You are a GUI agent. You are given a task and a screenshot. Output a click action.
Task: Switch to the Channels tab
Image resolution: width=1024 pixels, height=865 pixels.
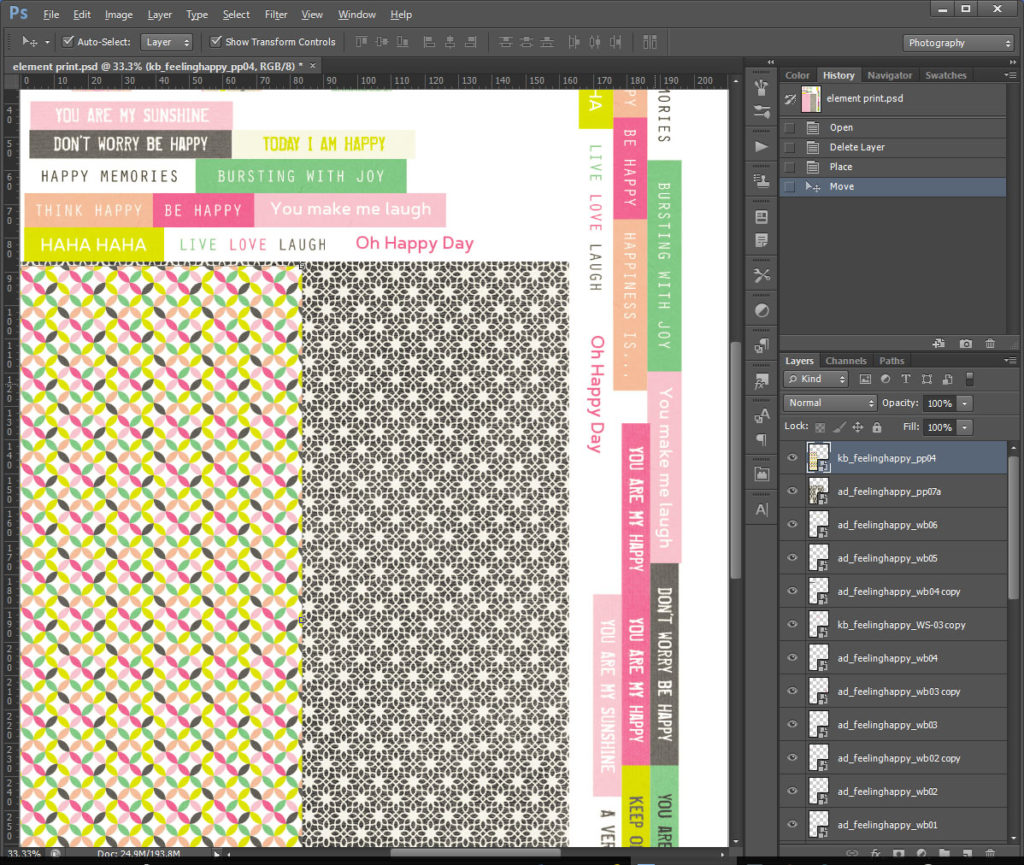click(x=845, y=361)
